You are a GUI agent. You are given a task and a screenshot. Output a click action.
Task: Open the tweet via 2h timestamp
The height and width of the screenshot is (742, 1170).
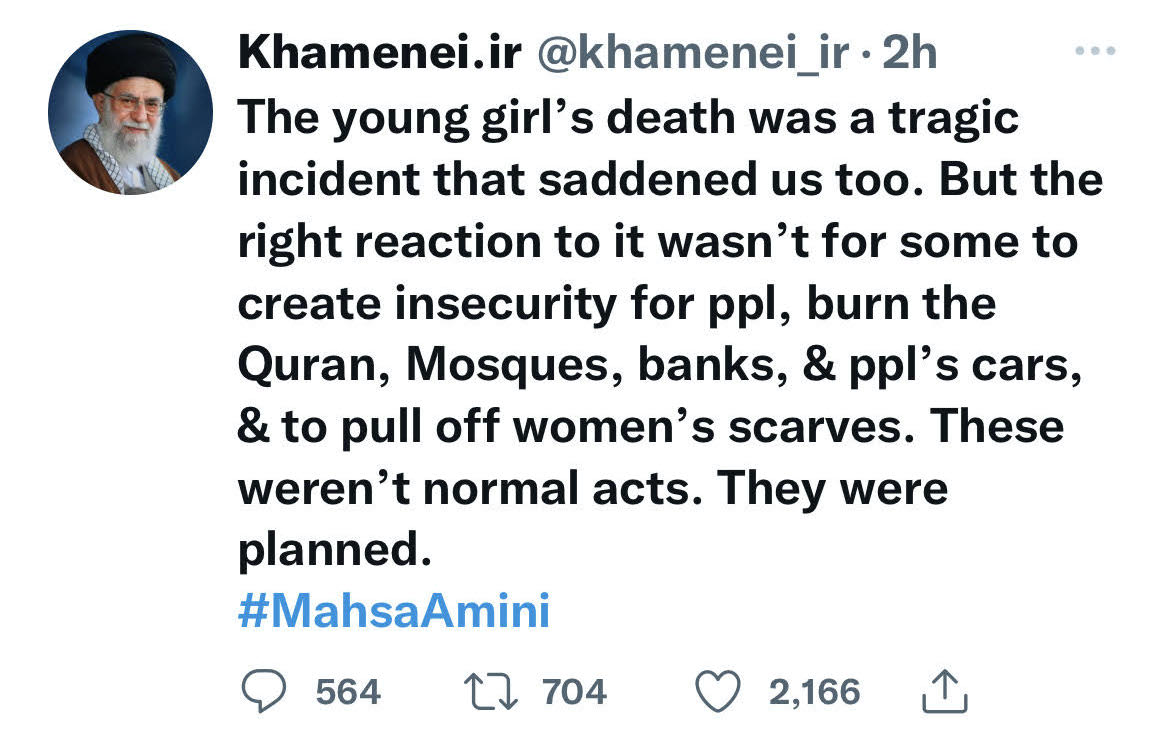click(910, 52)
